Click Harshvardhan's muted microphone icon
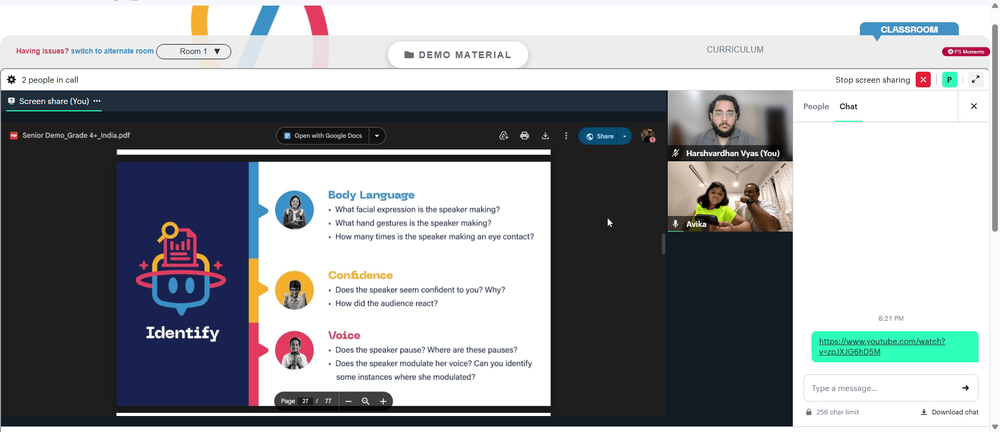 point(675,153)
